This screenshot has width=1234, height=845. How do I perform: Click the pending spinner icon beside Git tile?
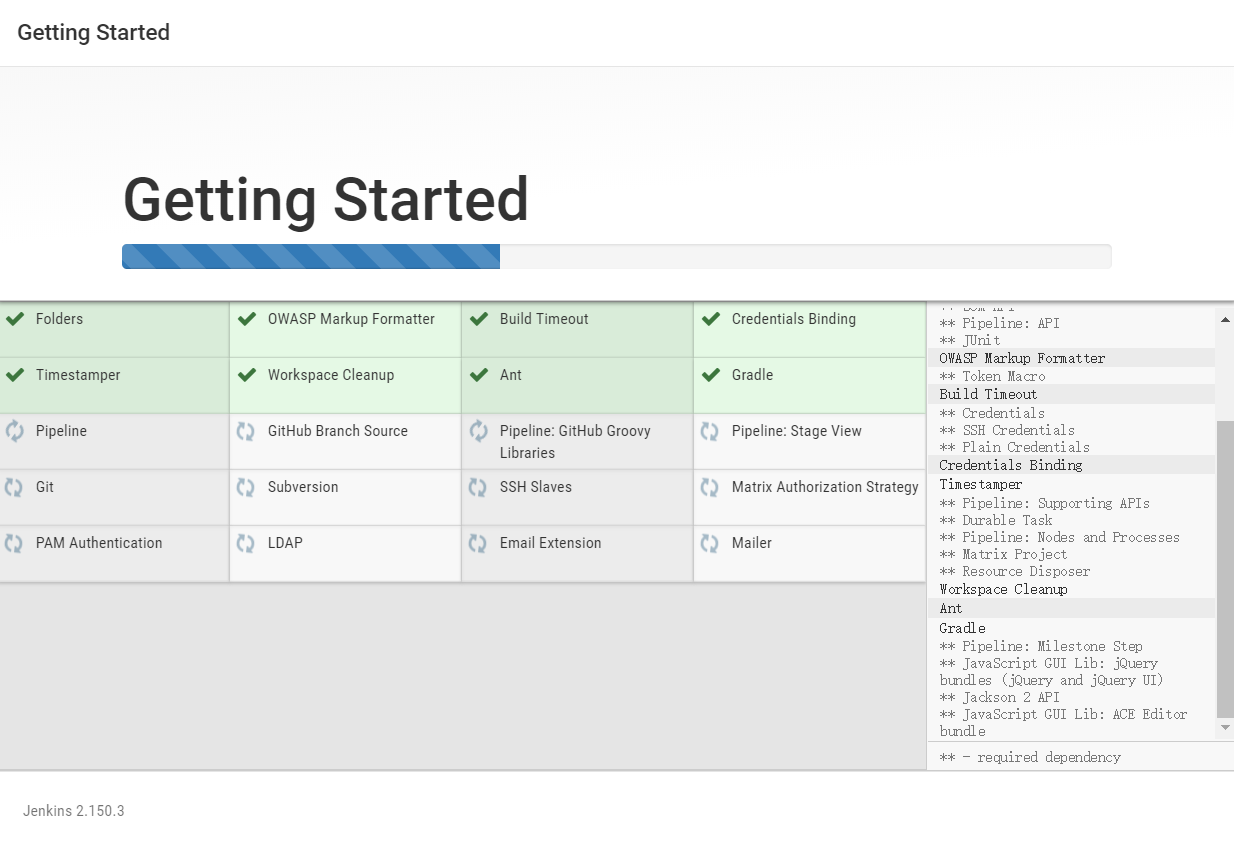pos(14,487)
